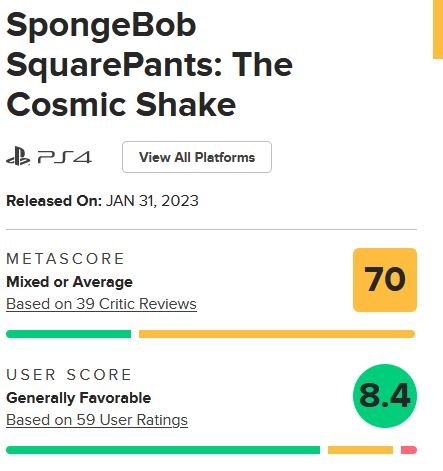Select the green positive critic reviews bar
Screen dimensions: 443x471
[x=69, y=334]
